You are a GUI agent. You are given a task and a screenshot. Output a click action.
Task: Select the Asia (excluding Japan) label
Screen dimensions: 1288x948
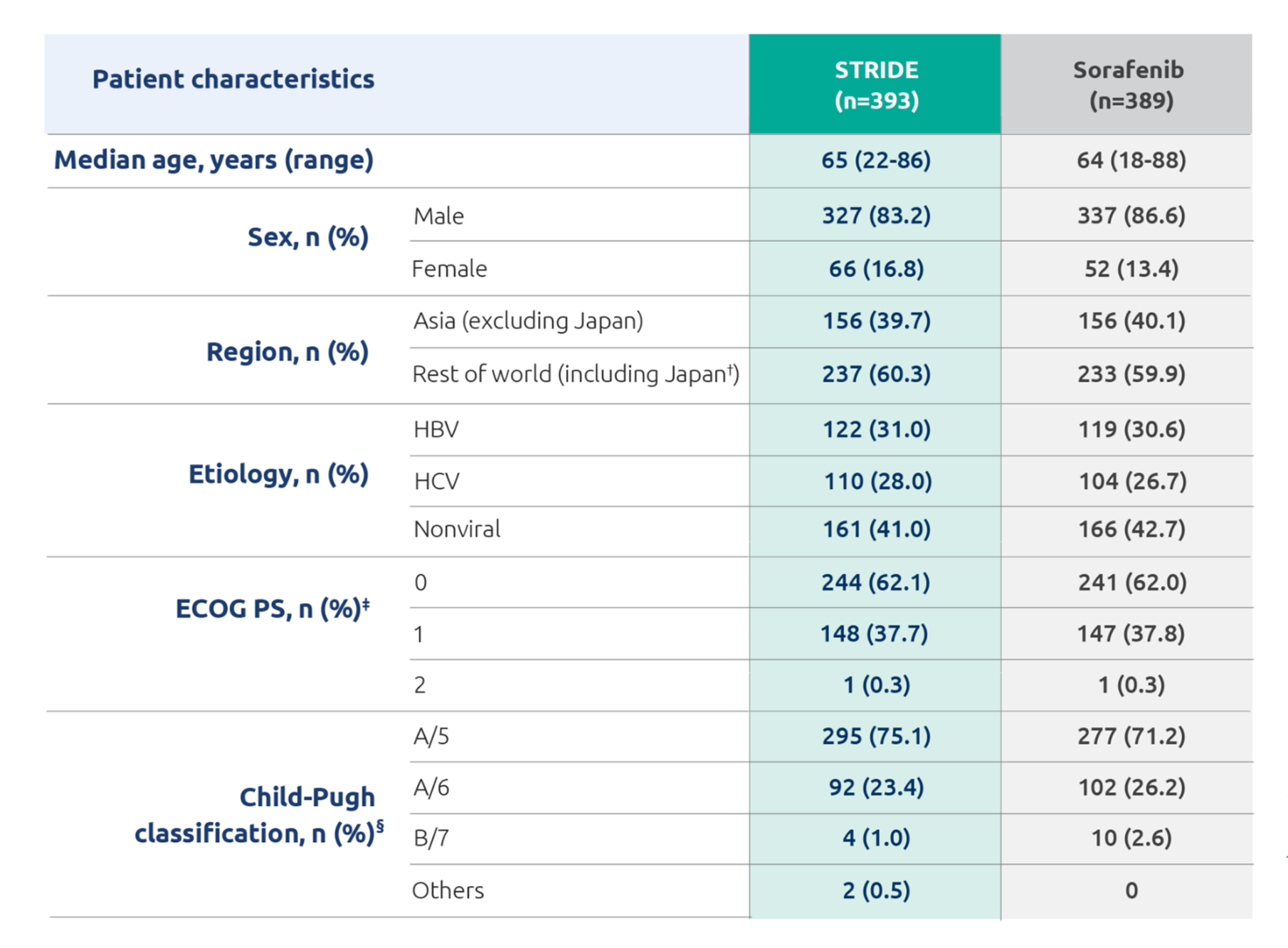click(x=528, y=321)
